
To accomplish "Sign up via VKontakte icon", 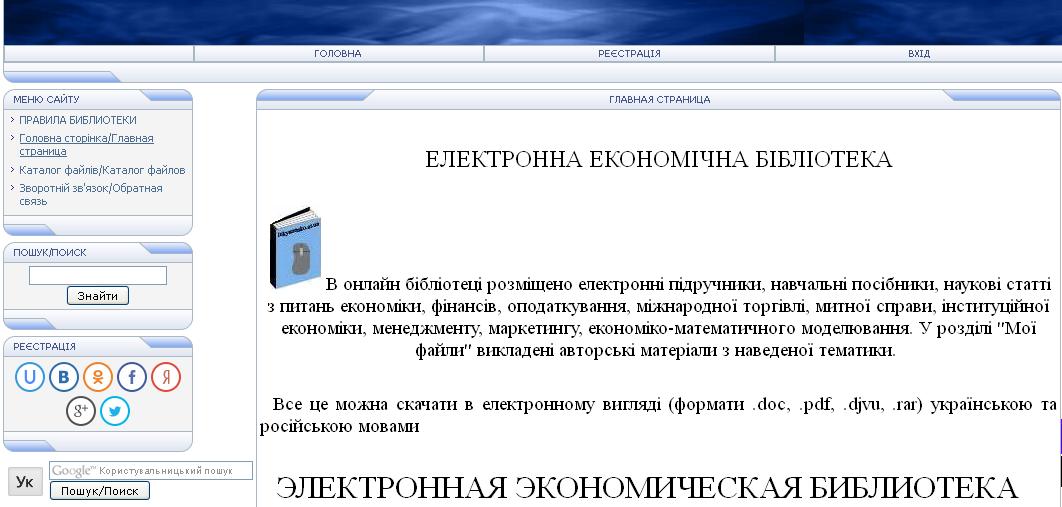I will (64, 377).
